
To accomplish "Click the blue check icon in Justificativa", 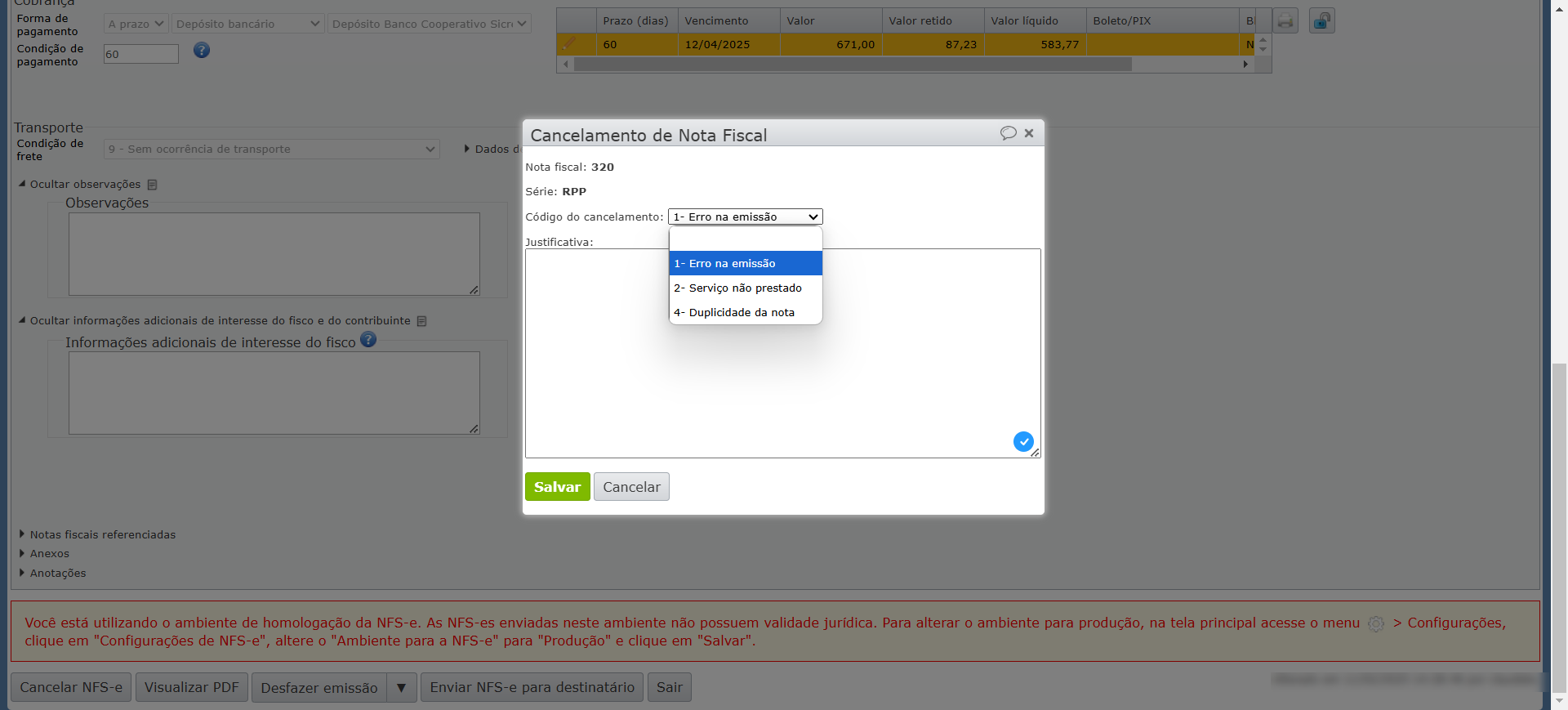I will [x=1023, y=441].
